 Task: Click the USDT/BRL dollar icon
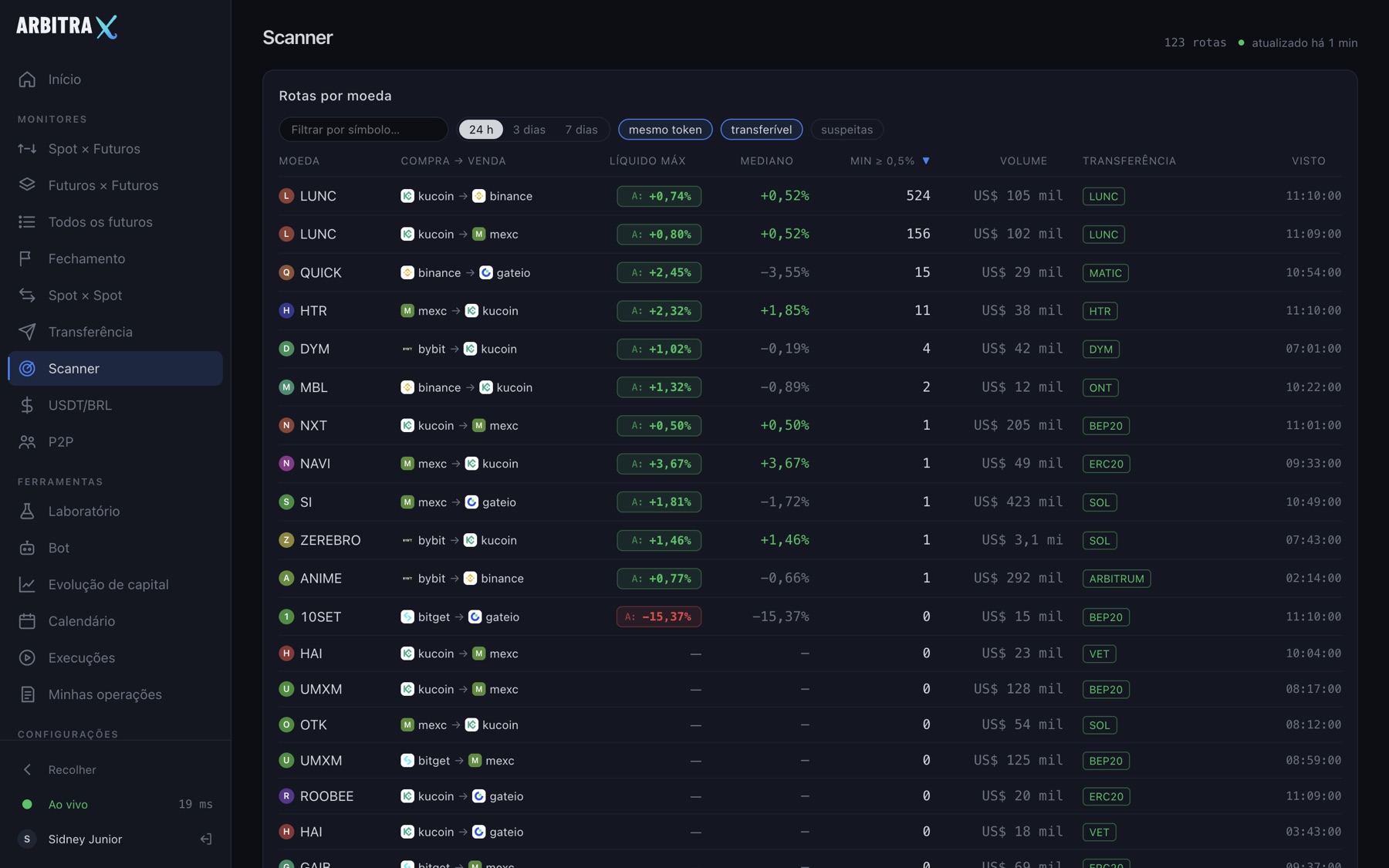coord(27,405)
